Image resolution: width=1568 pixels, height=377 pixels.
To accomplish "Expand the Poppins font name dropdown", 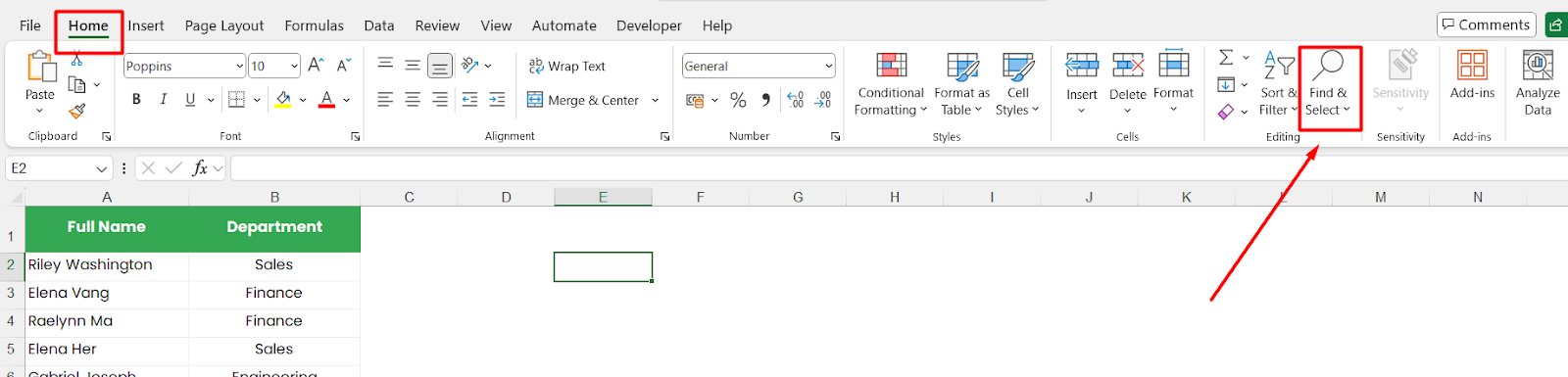I will coord(240,67).
